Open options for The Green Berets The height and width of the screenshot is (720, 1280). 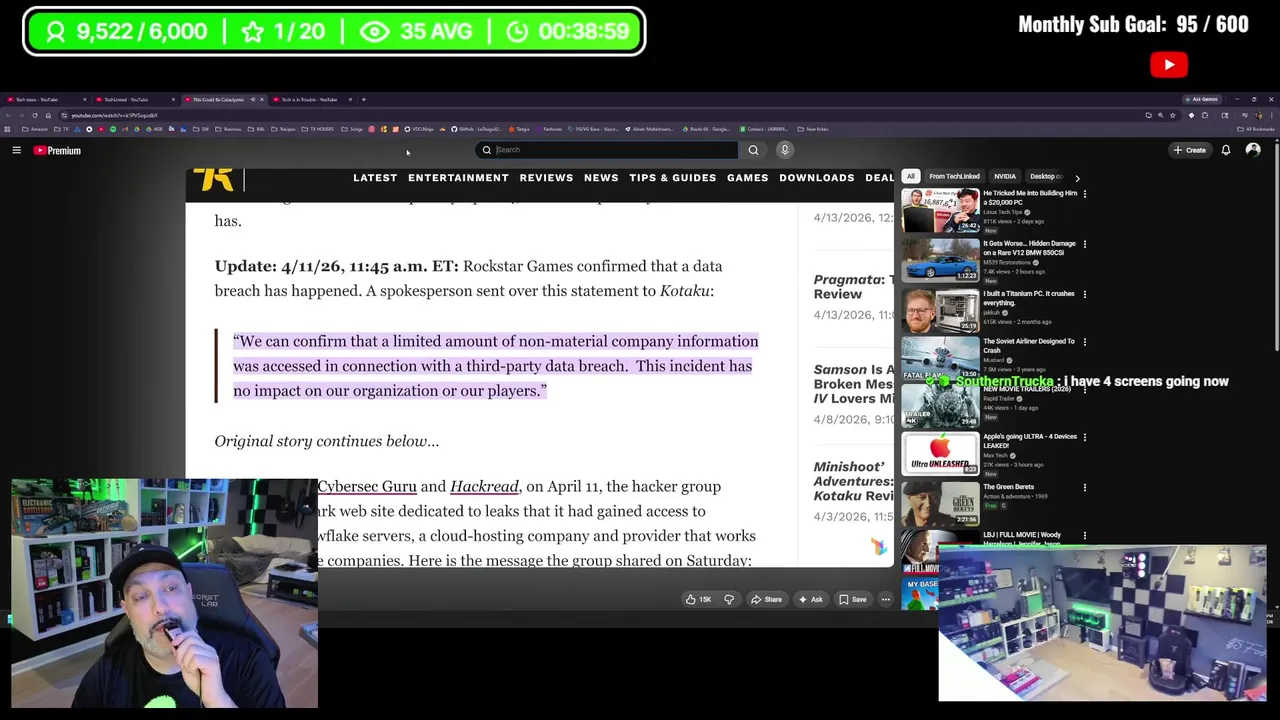(1085, 488)
